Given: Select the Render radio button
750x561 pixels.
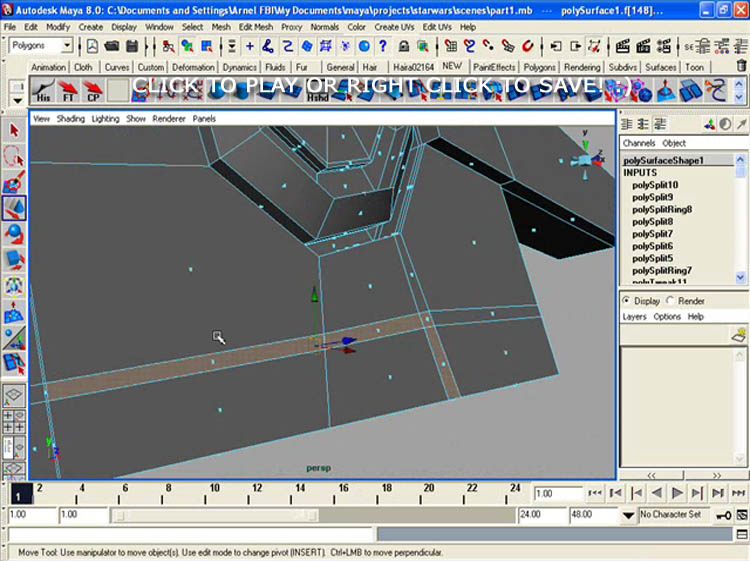Looking at the screenshot, I should [669, 301].
